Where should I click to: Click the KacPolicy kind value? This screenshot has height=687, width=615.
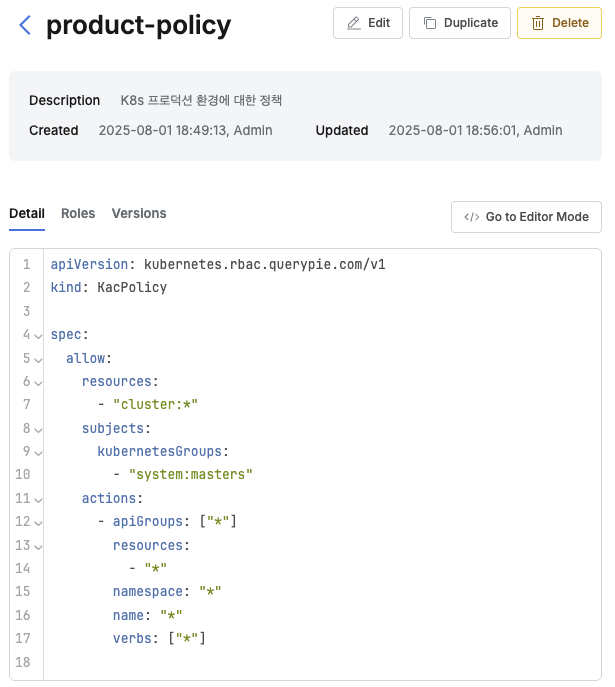(x=132, y=287)
